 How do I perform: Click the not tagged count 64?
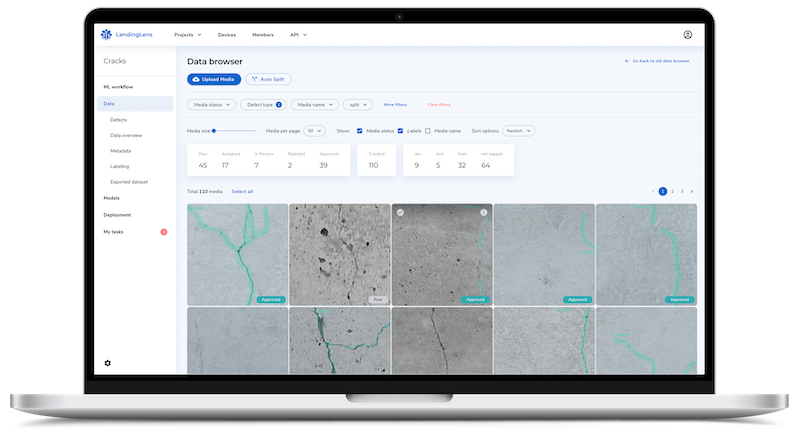486,165
